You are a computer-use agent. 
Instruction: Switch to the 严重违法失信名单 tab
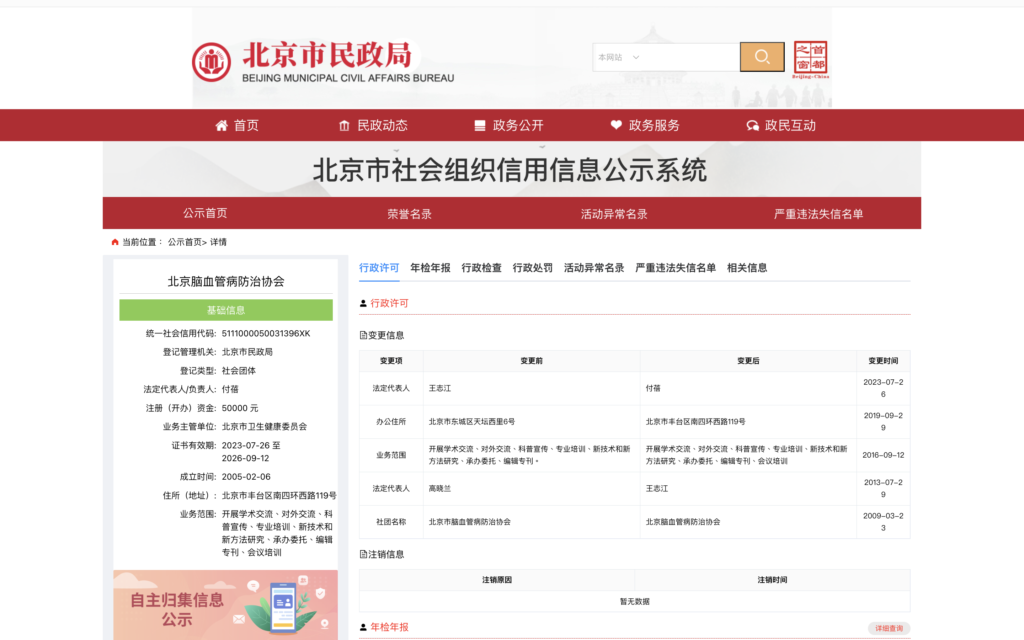click(675, 268)
